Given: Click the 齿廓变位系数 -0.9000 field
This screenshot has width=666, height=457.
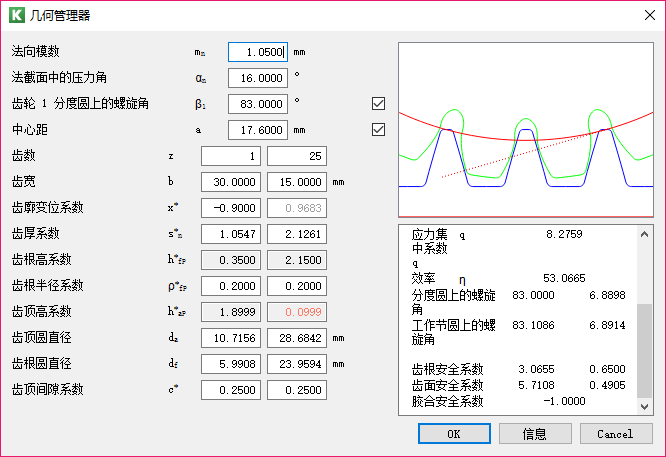Looking at the screenshot, I should pos(231,208).
